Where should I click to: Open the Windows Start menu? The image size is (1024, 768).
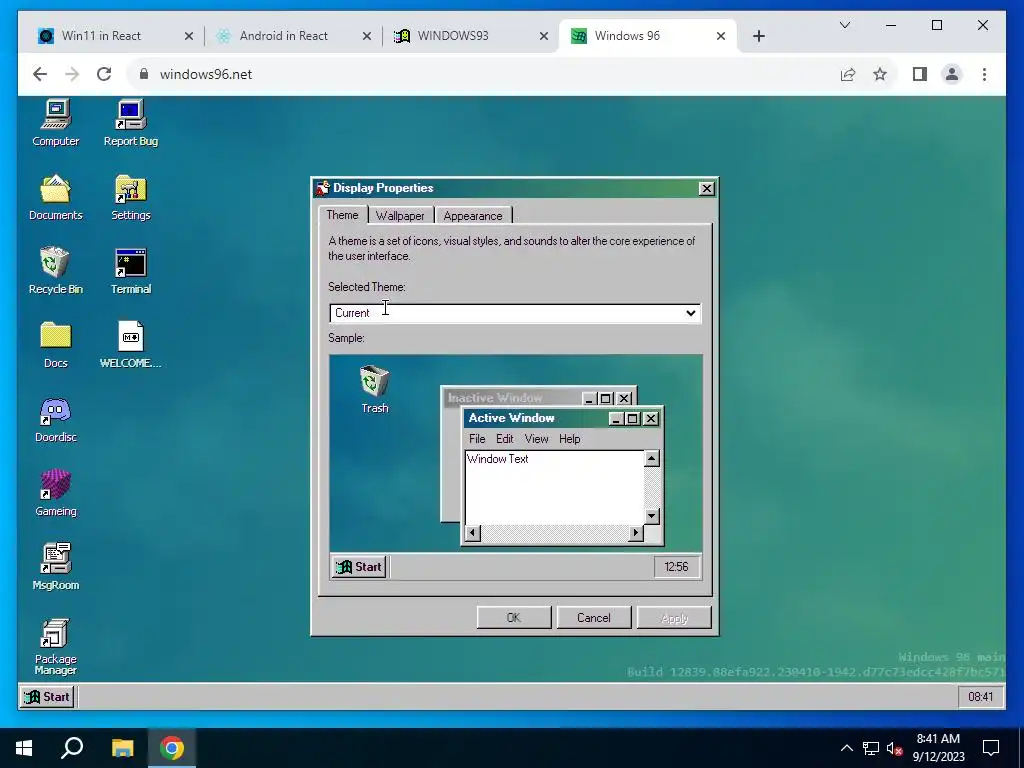(24, 748)
